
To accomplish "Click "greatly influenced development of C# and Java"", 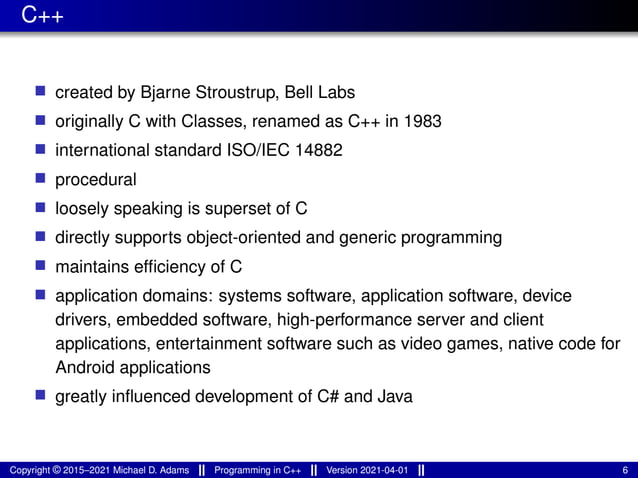I will [x=234, y=396].
